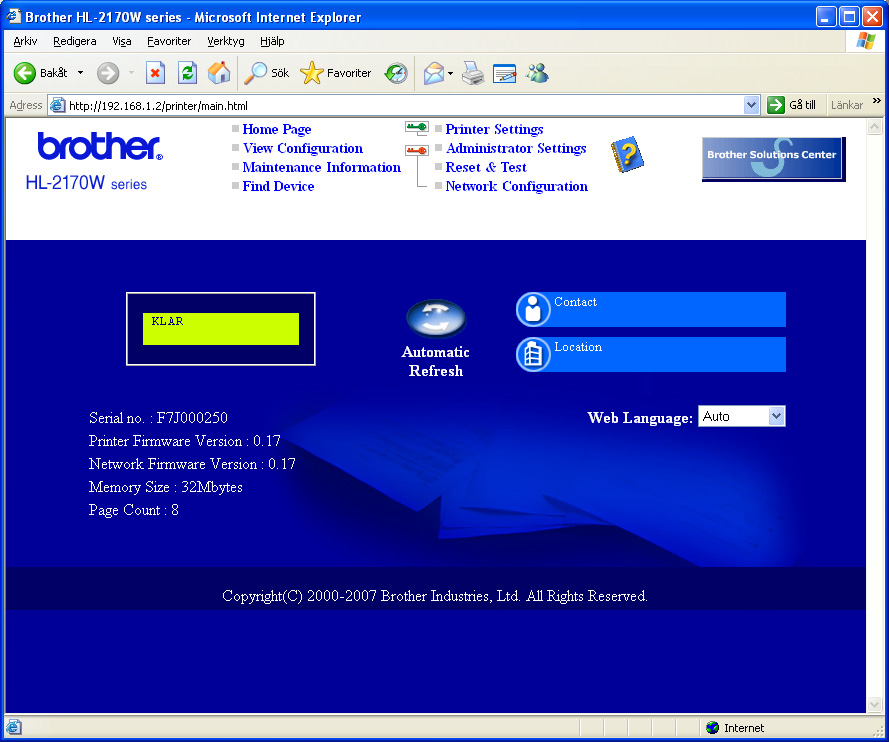Open Network Configuration link
The height and width of the screenshot is (742, 889).
tap(517, 186)
